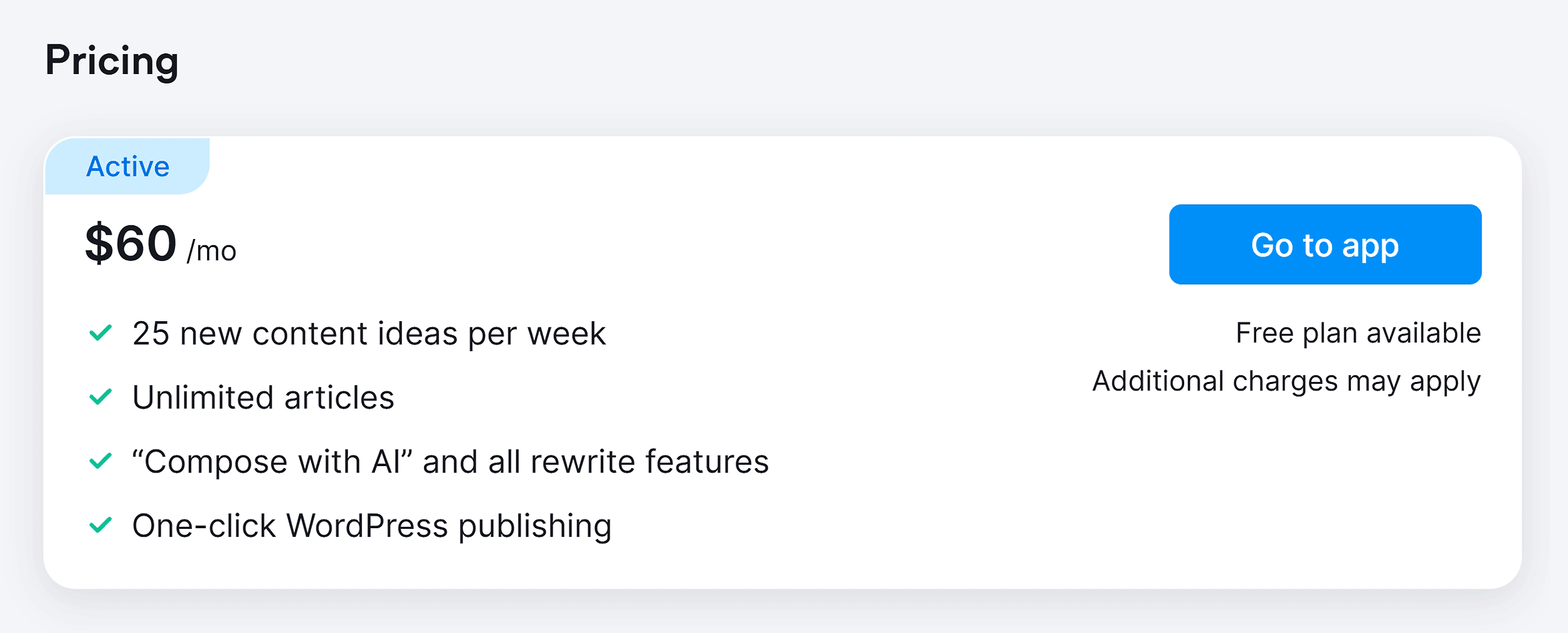
Task: Select the '25 new content ideas per week' feature
Action: tap(369, 333)
